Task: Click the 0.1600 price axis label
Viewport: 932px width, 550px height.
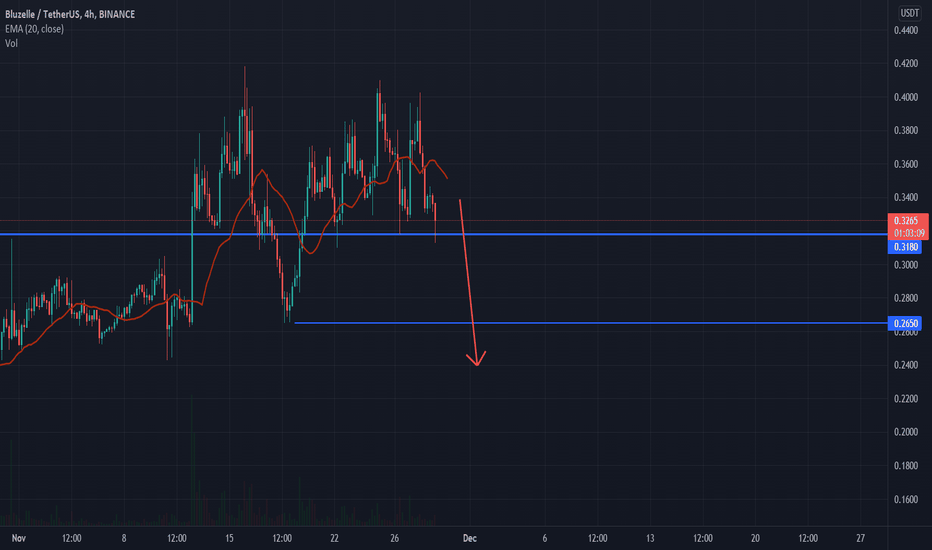Action: [x=906, y=499]
